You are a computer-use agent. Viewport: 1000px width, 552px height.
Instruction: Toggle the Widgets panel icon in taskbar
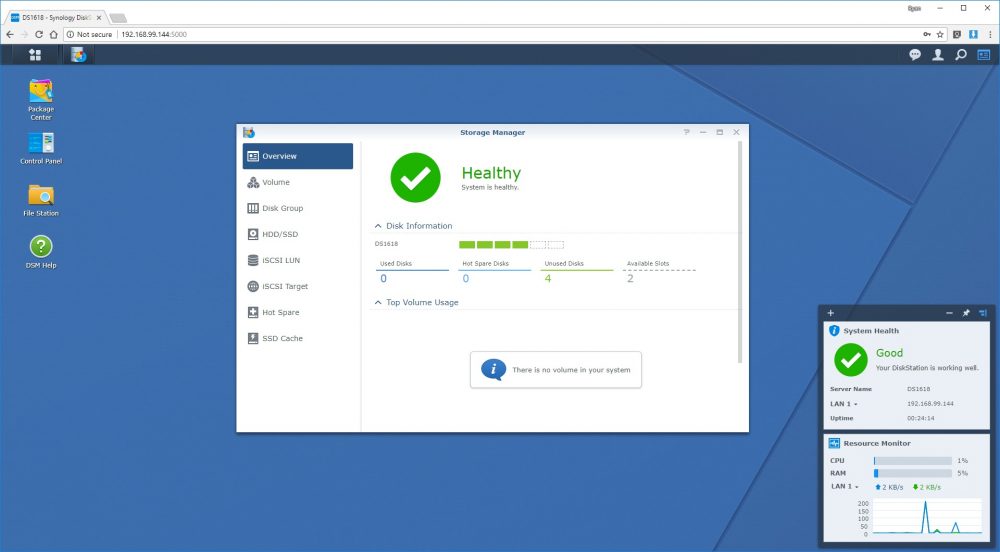point(983,55)
